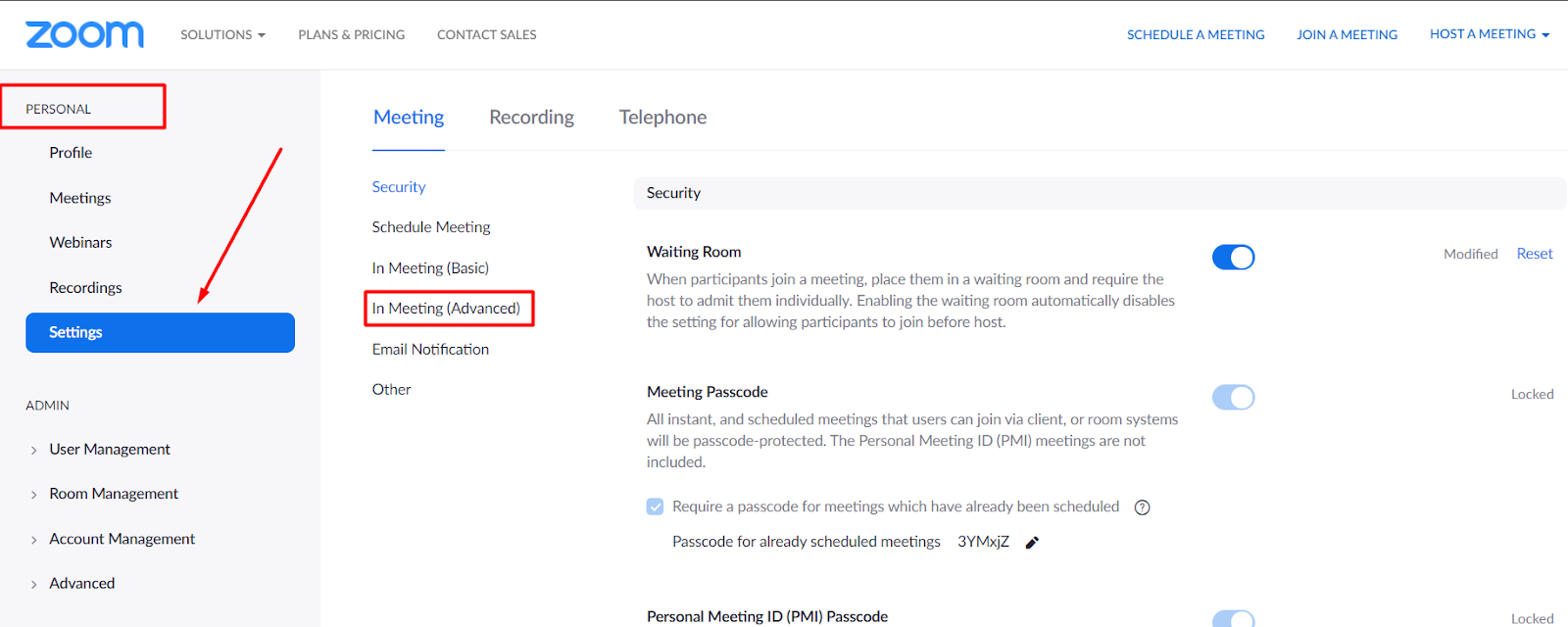Jump to Other section
The height and width of the screenshot is (627, 1568).
pyautogui.click(x=391, y=390)
